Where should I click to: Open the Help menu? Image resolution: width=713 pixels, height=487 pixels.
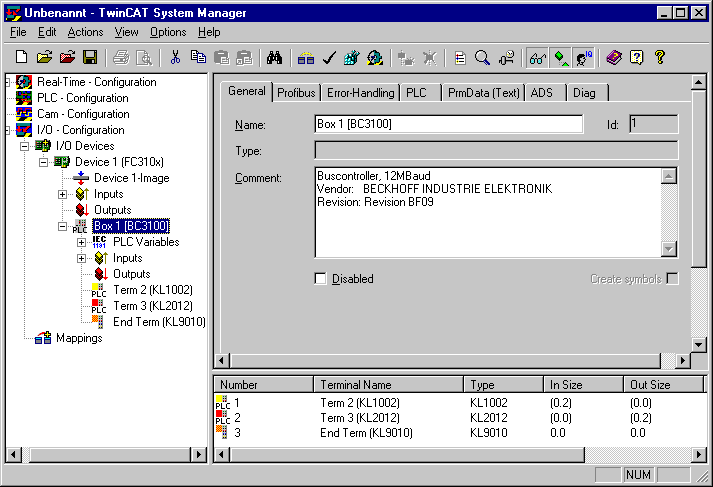coord(209,32)
